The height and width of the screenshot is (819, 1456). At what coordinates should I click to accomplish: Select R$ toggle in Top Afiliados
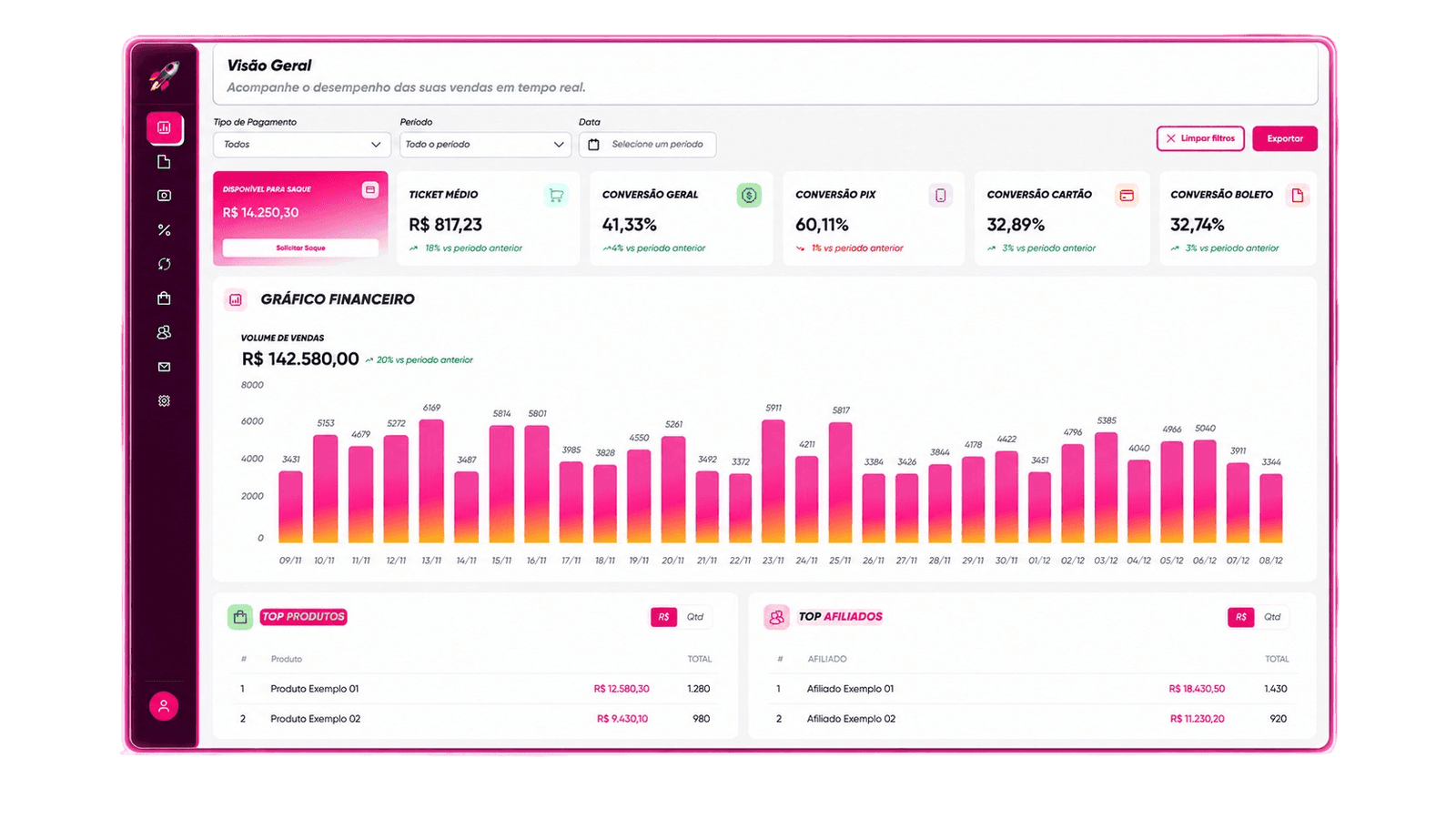pos(1241,617)
